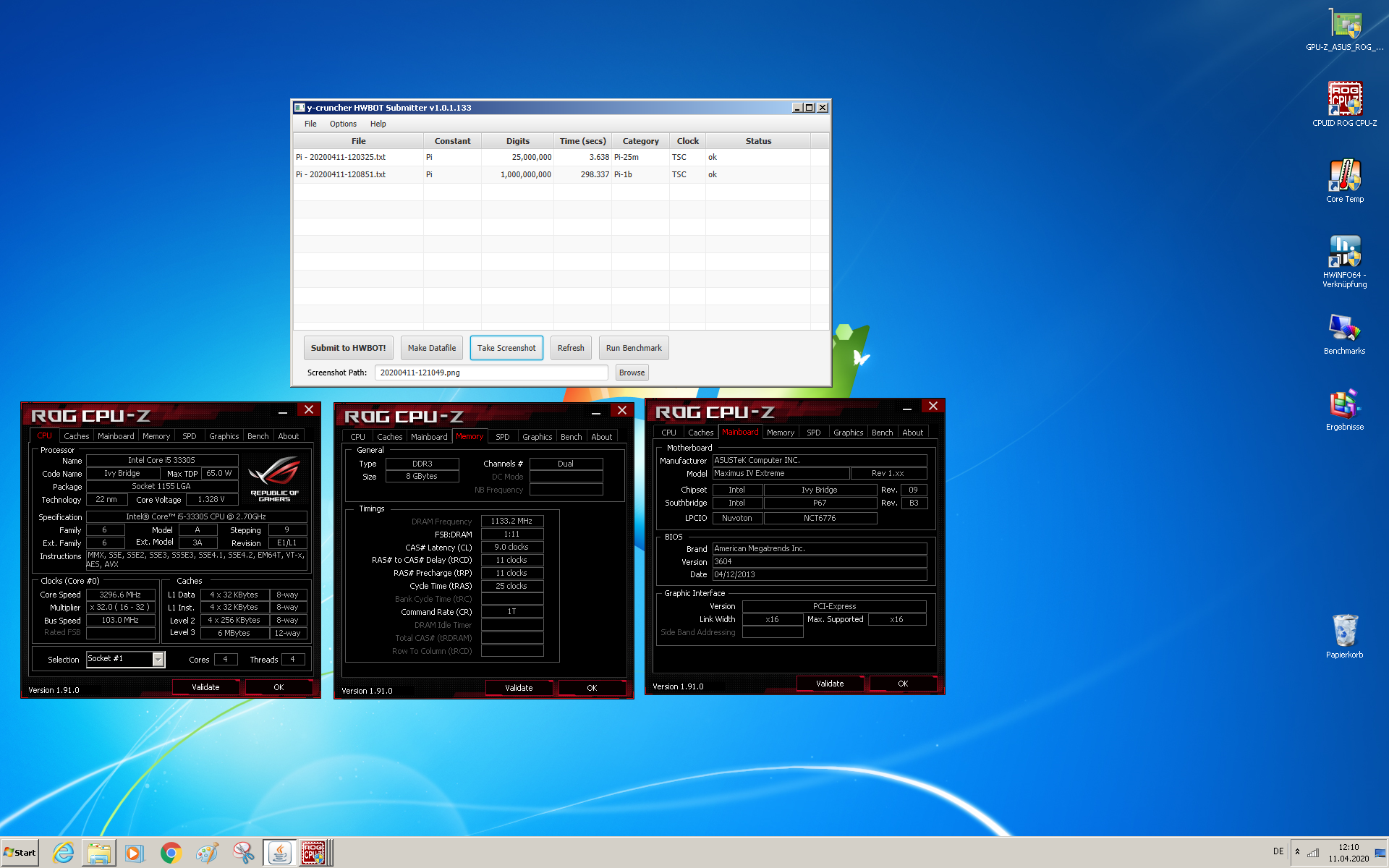This screenshot has width=1389, height=868.
Task: Click OK in left CPU-Z window
Action: 279,687
